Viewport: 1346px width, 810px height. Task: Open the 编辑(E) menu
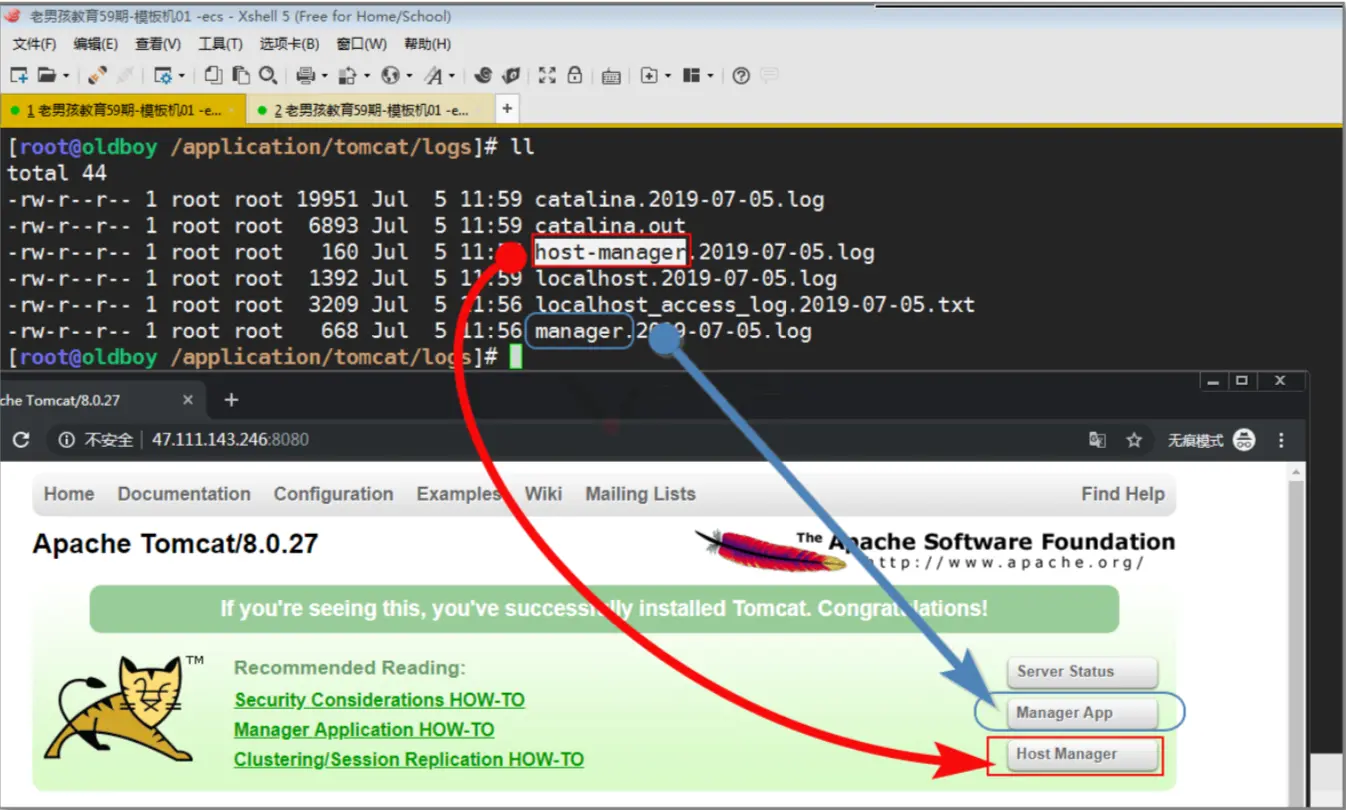95,44
